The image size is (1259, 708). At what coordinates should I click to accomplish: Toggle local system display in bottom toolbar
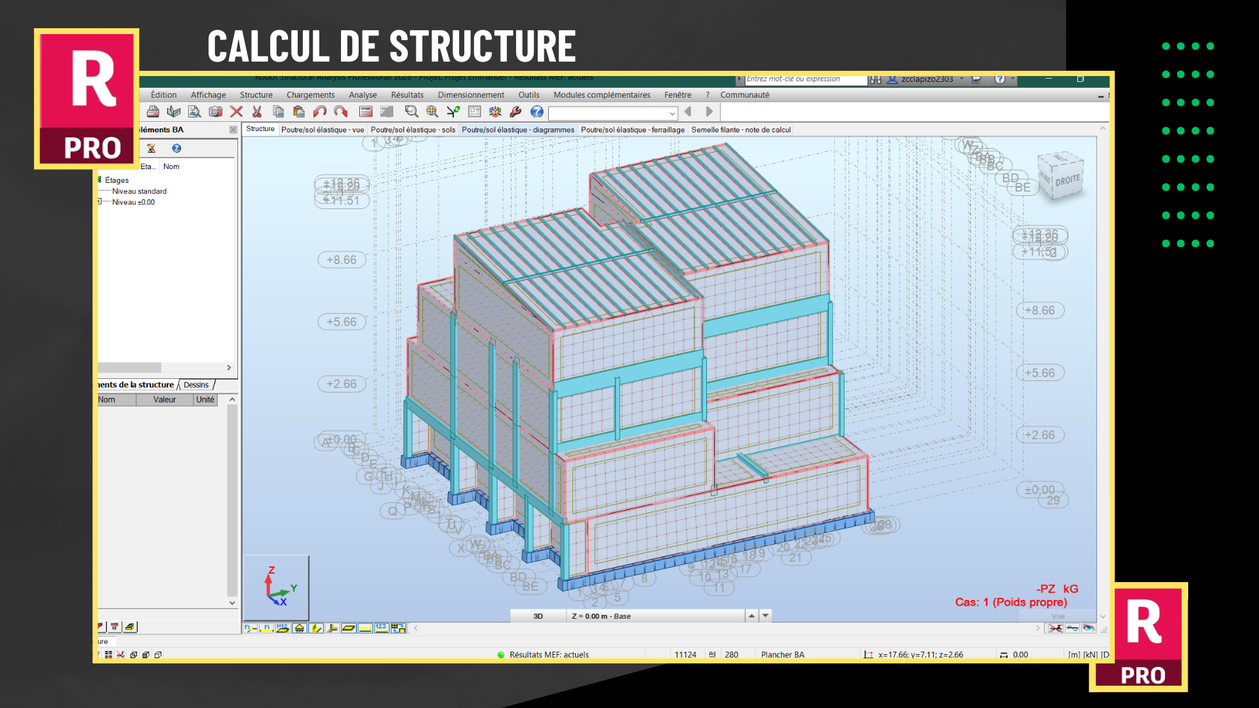tap(332, 628)
